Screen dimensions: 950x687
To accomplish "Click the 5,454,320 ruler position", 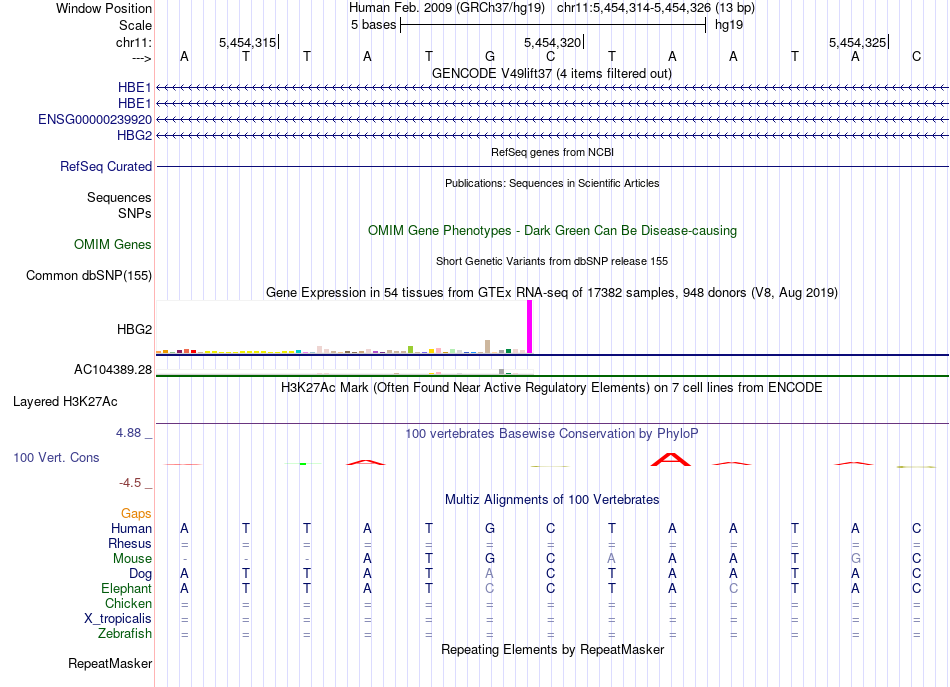I will [x=553, y=42].
